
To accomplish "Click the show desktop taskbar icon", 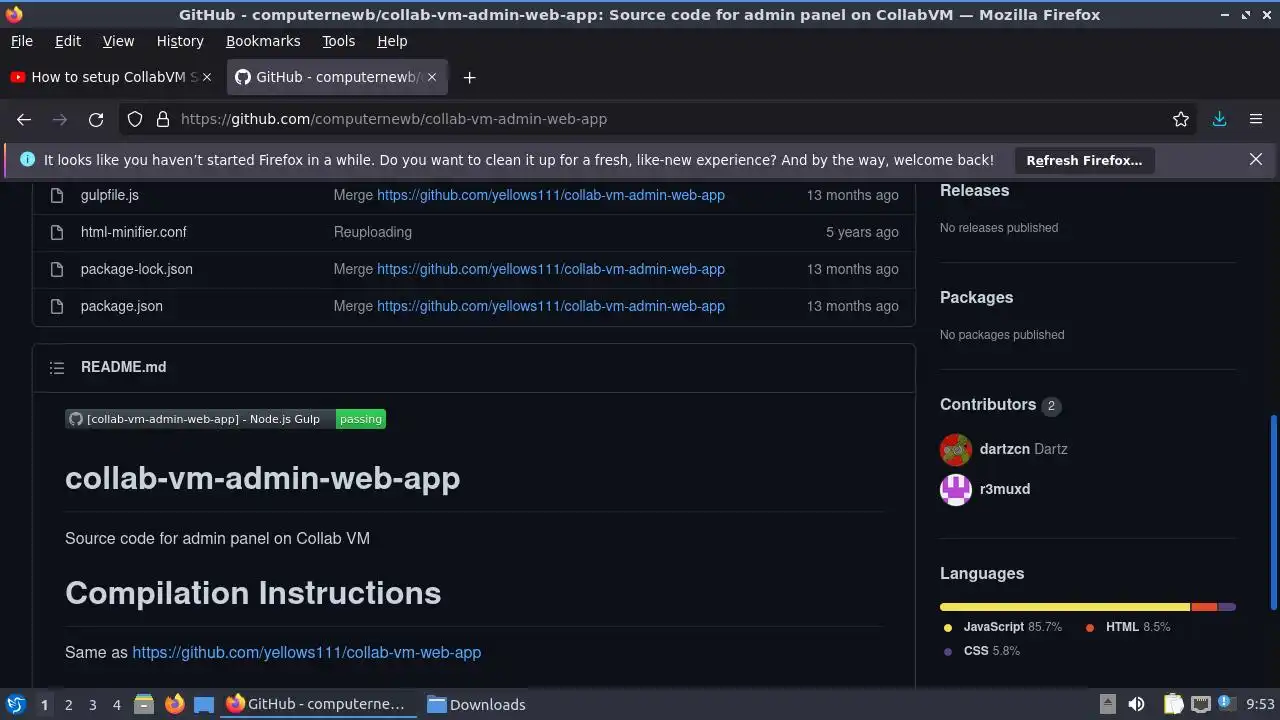I will click(204, 704).
